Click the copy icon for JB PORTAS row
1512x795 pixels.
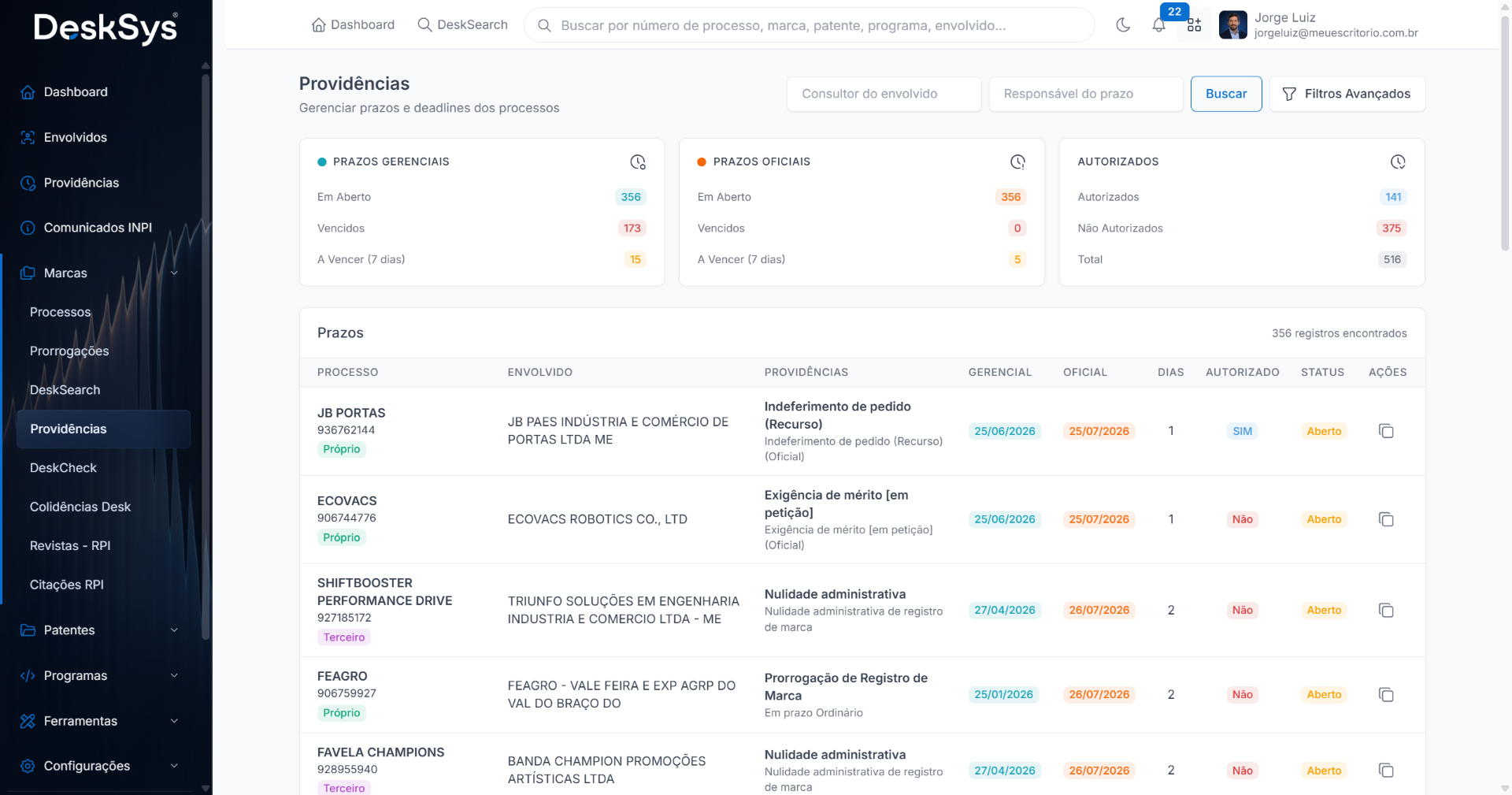coord(1386,431)
